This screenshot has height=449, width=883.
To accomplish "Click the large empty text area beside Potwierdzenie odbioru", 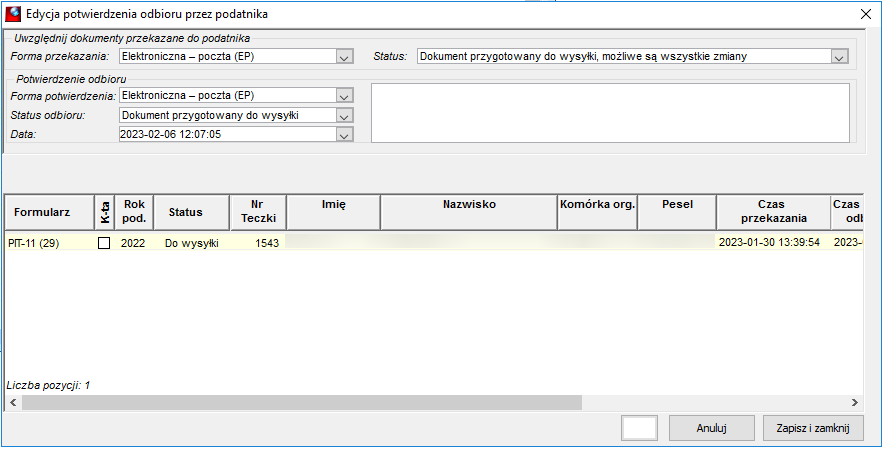I will click(610, 113).
